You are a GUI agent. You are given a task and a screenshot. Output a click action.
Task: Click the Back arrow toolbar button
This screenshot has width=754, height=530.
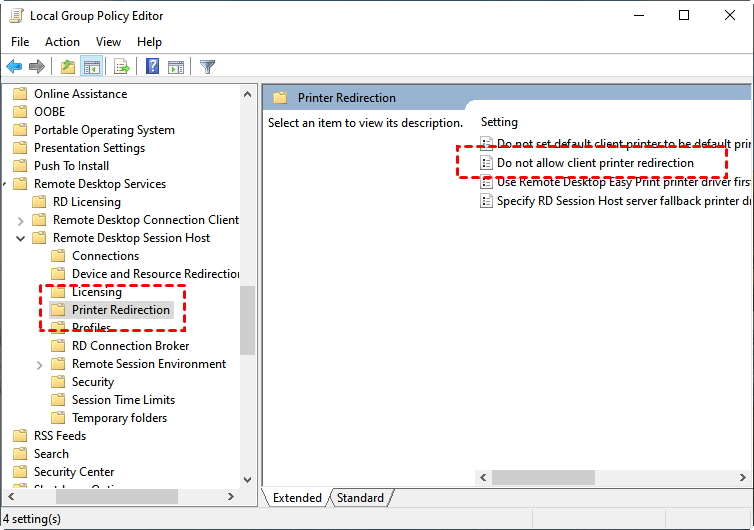14,67
